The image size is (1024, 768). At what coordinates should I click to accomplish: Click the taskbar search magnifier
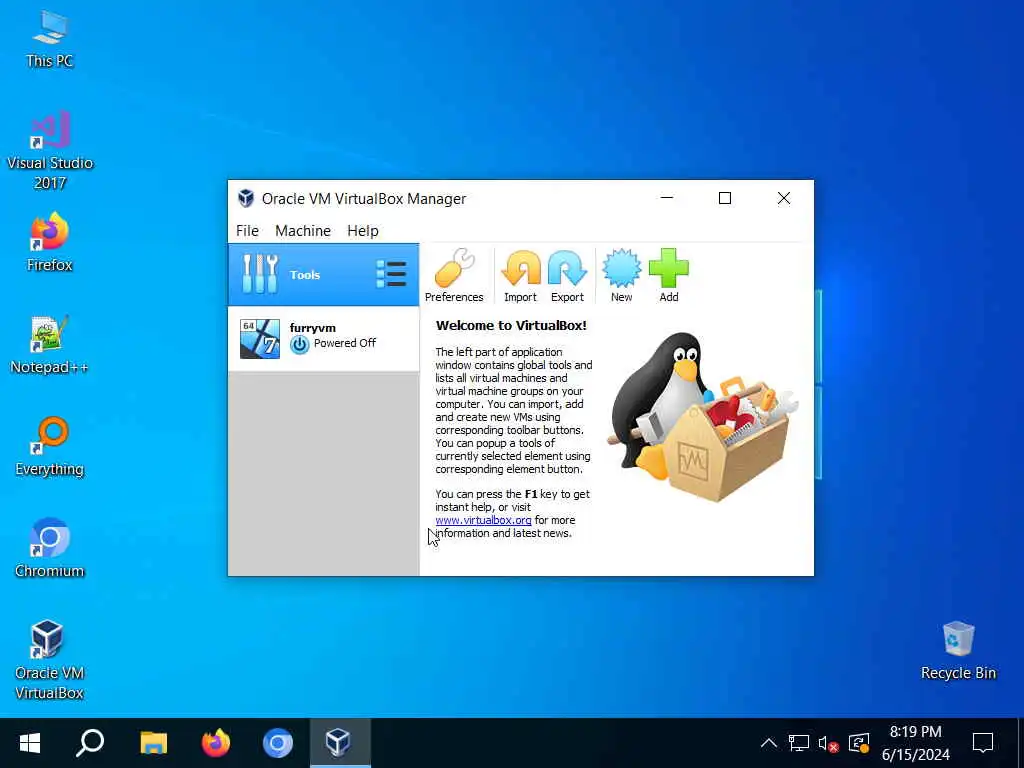pos(90,743)
